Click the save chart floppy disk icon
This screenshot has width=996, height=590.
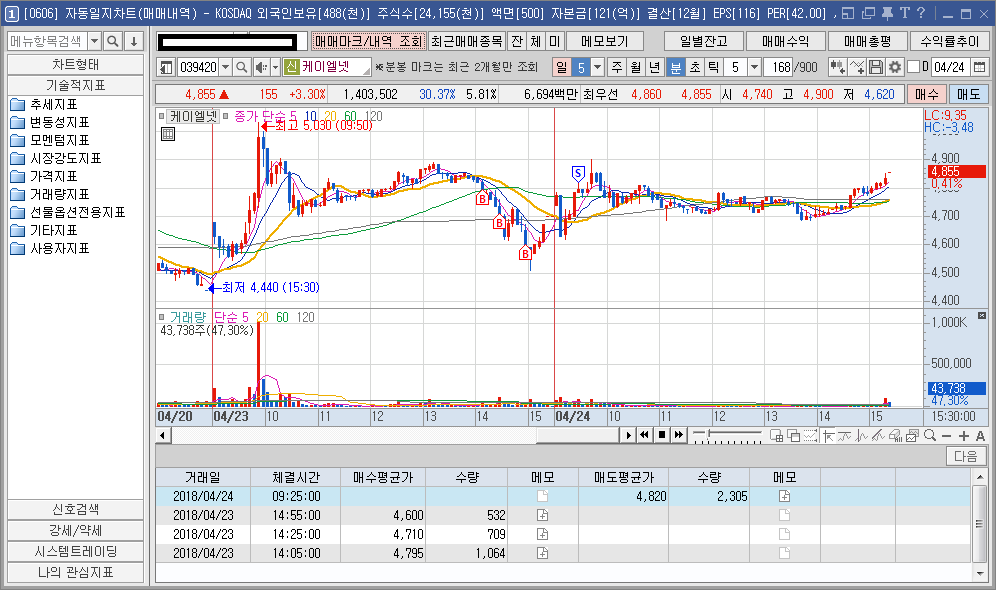(x=875, y=67)
